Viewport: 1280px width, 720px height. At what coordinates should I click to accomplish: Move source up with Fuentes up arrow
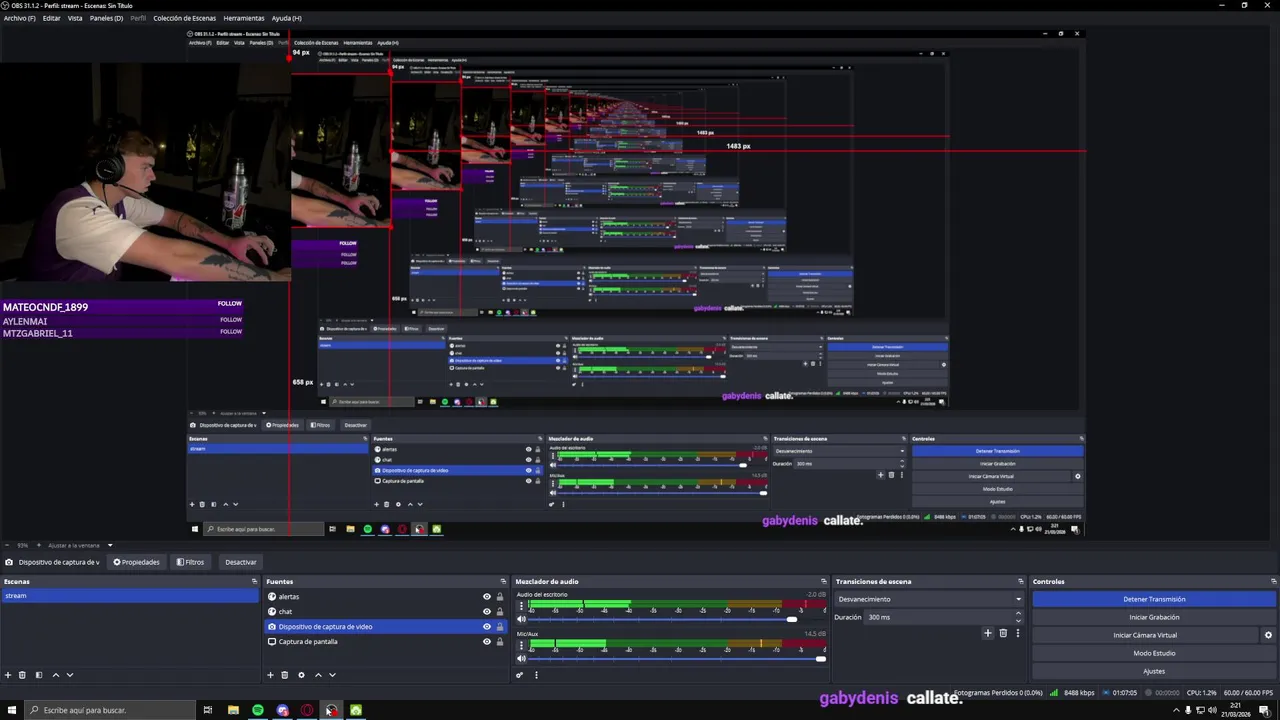[318, 675]
